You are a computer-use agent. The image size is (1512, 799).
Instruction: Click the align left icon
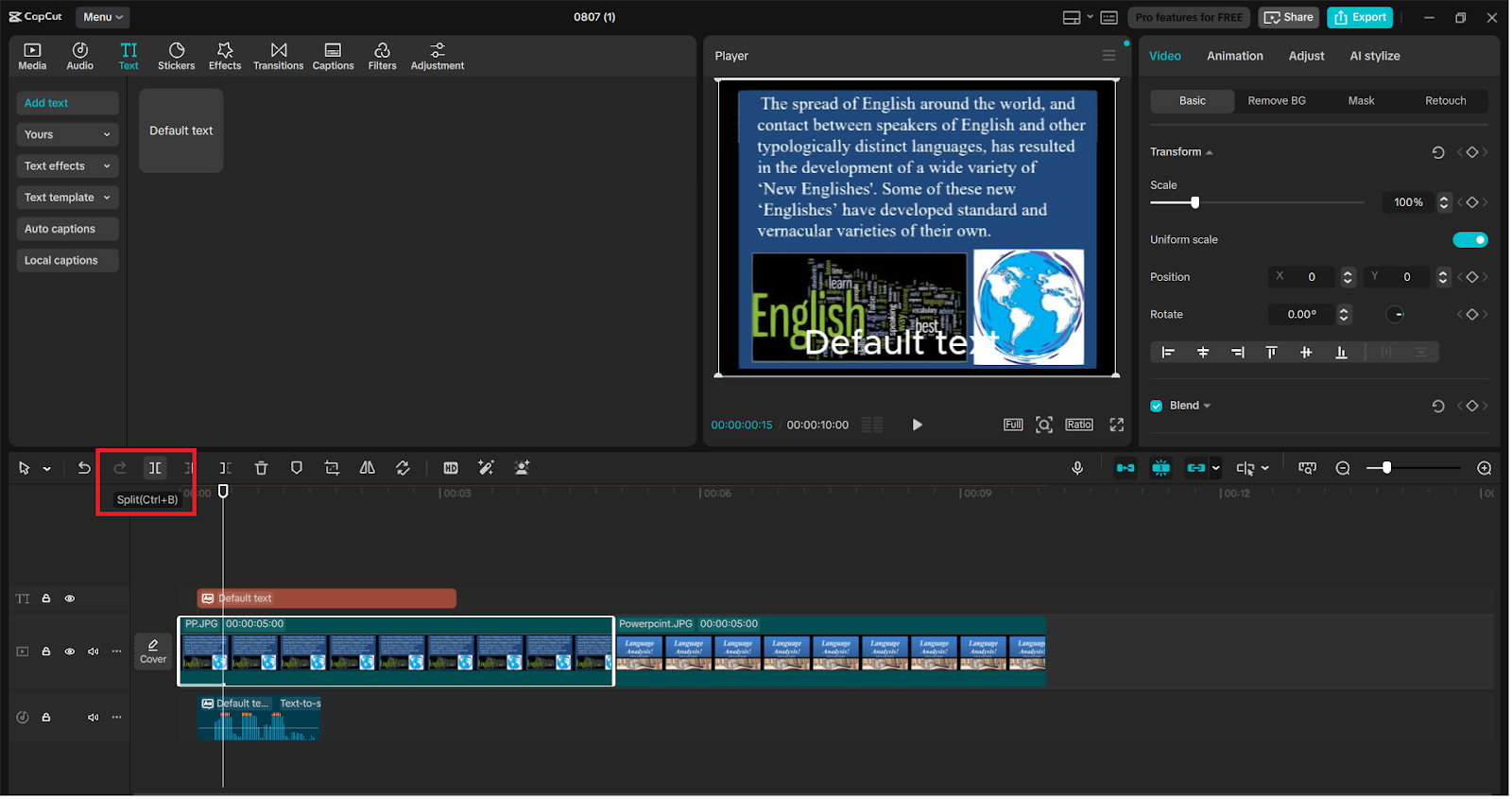click(x=1168, y=353)
